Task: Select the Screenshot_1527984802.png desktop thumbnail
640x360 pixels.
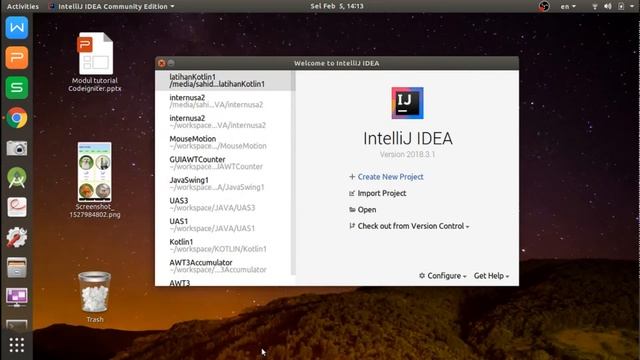Action: pos(95,180)
